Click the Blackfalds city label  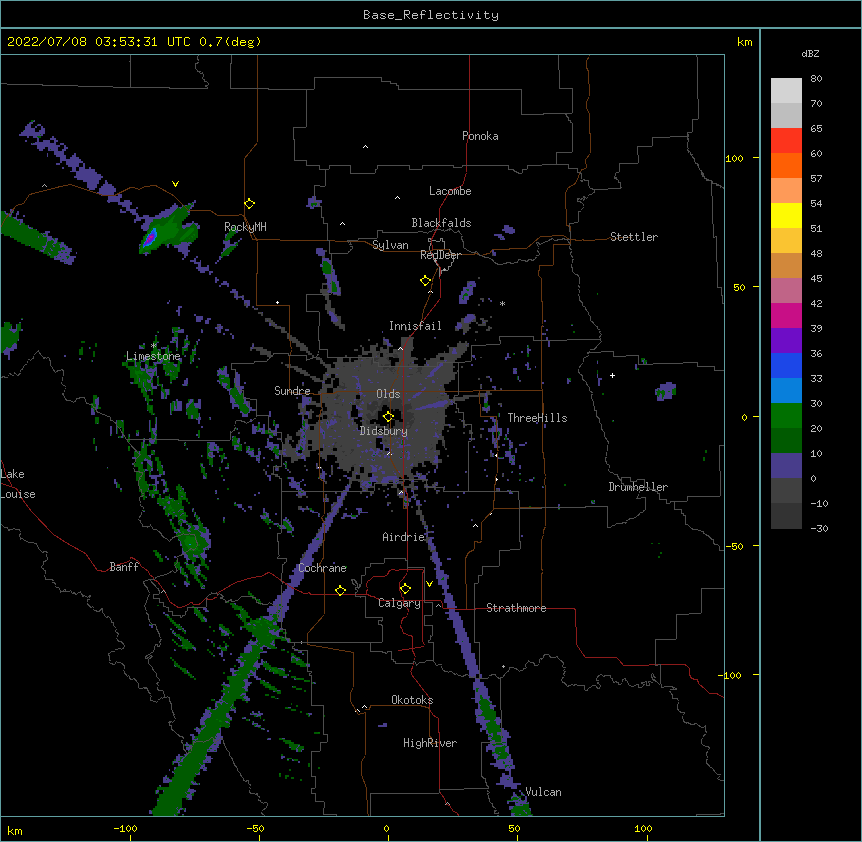441,223
